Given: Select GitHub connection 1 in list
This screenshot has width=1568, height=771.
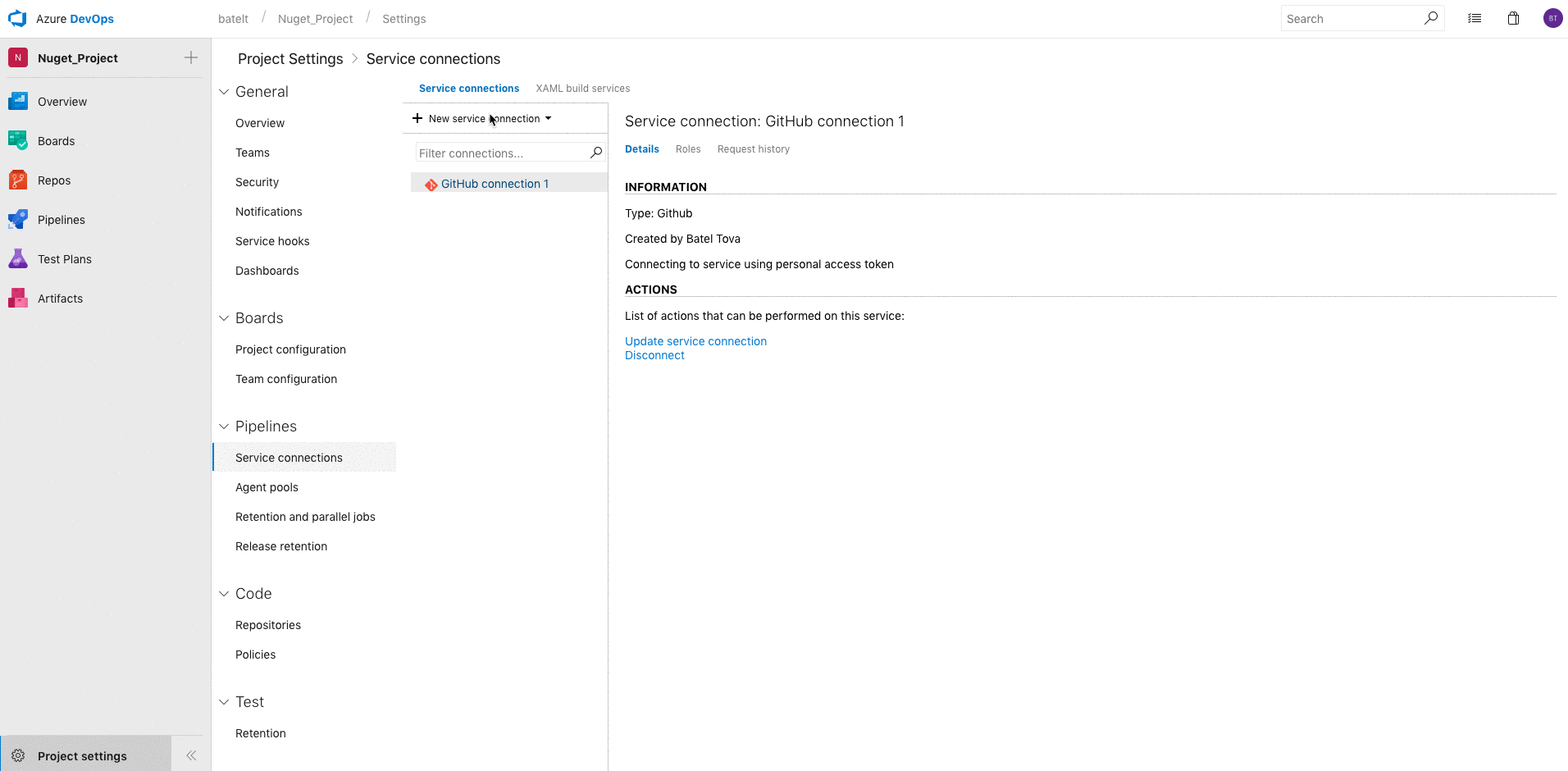Looking at the screenshot, I should pyautogui.click(x=495, y=184).
